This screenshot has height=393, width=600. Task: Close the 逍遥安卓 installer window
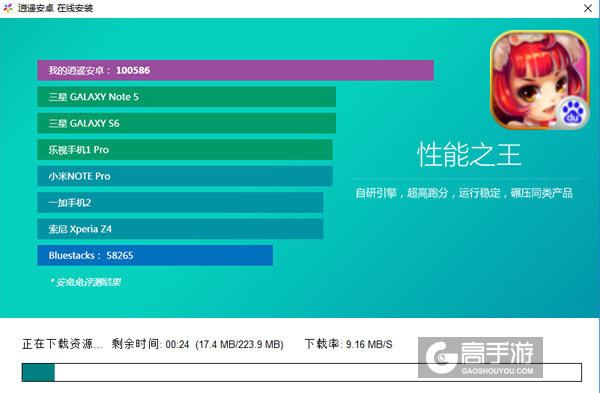coord(588,8)
